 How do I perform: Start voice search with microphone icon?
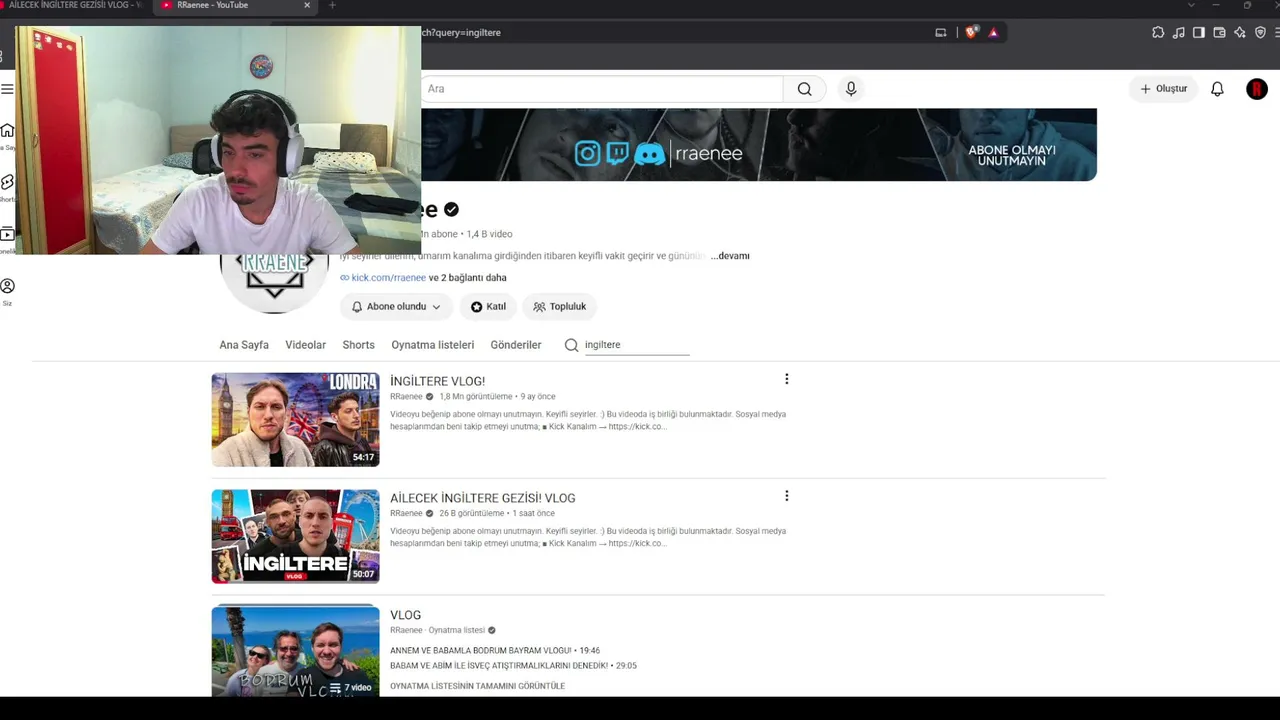pos(851,89)
